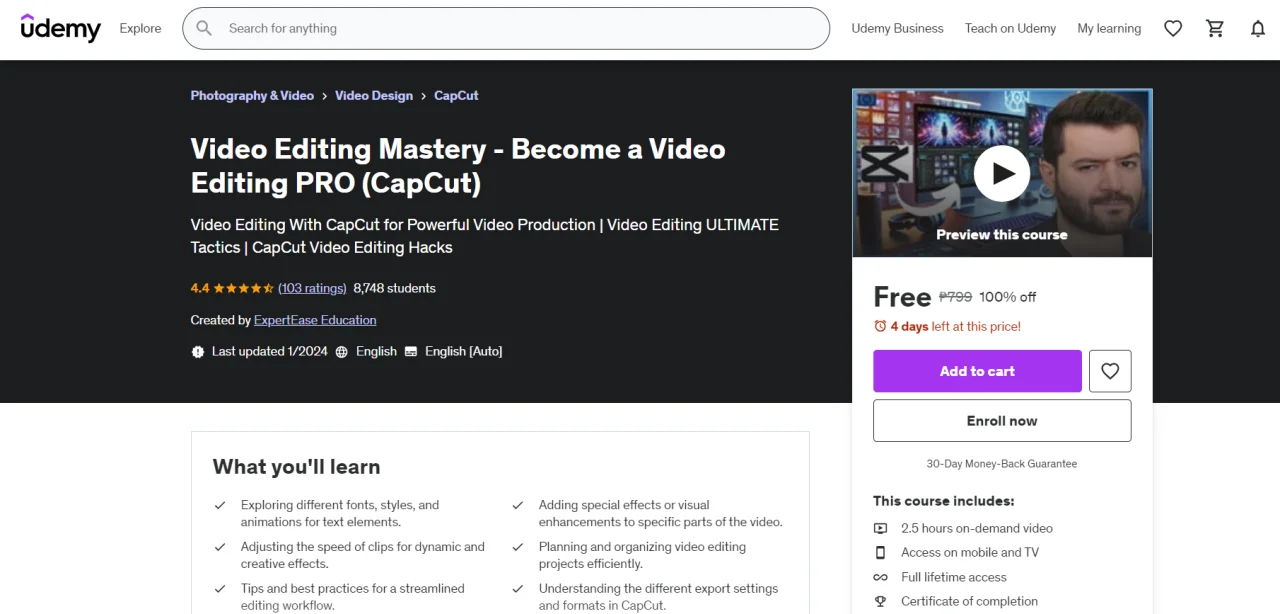Click the infinity lifetime access icon
The width and height of the screenshot is (1280, 614).
pos(880,577)
